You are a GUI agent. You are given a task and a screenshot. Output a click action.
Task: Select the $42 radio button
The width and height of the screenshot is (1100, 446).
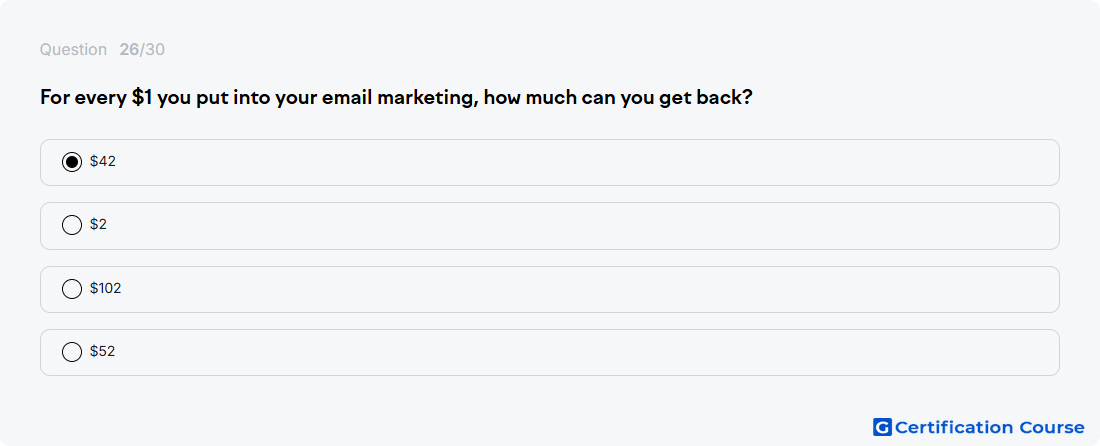coord(72,162)
